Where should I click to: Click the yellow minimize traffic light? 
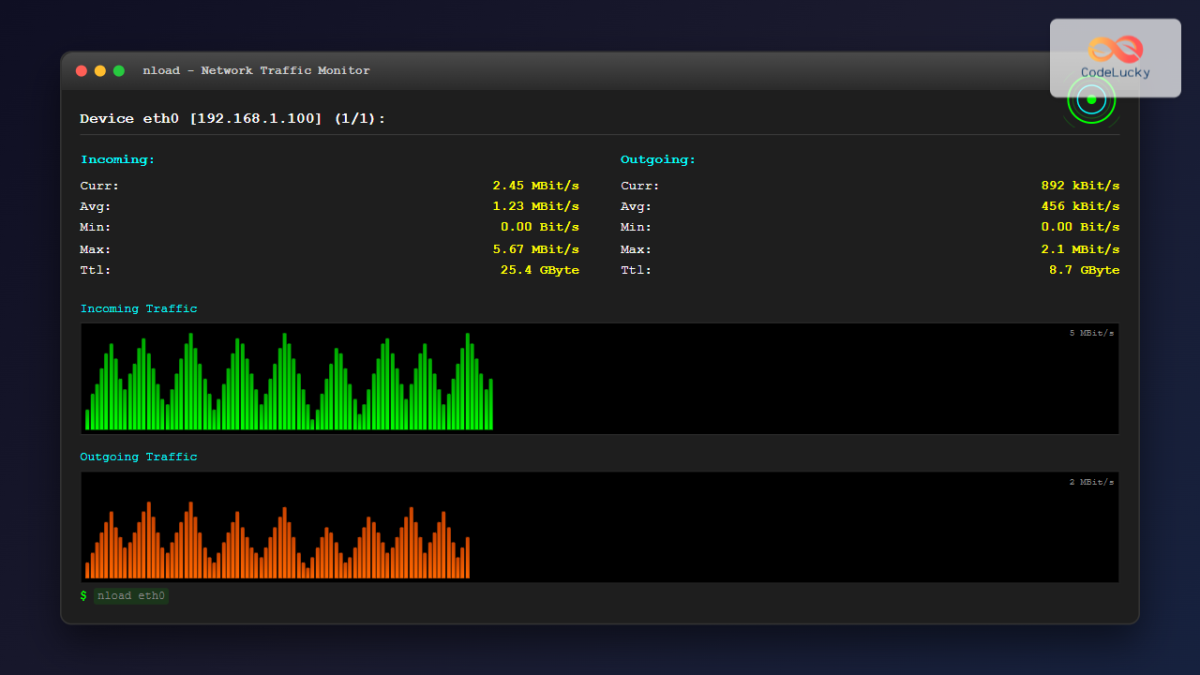100,71
